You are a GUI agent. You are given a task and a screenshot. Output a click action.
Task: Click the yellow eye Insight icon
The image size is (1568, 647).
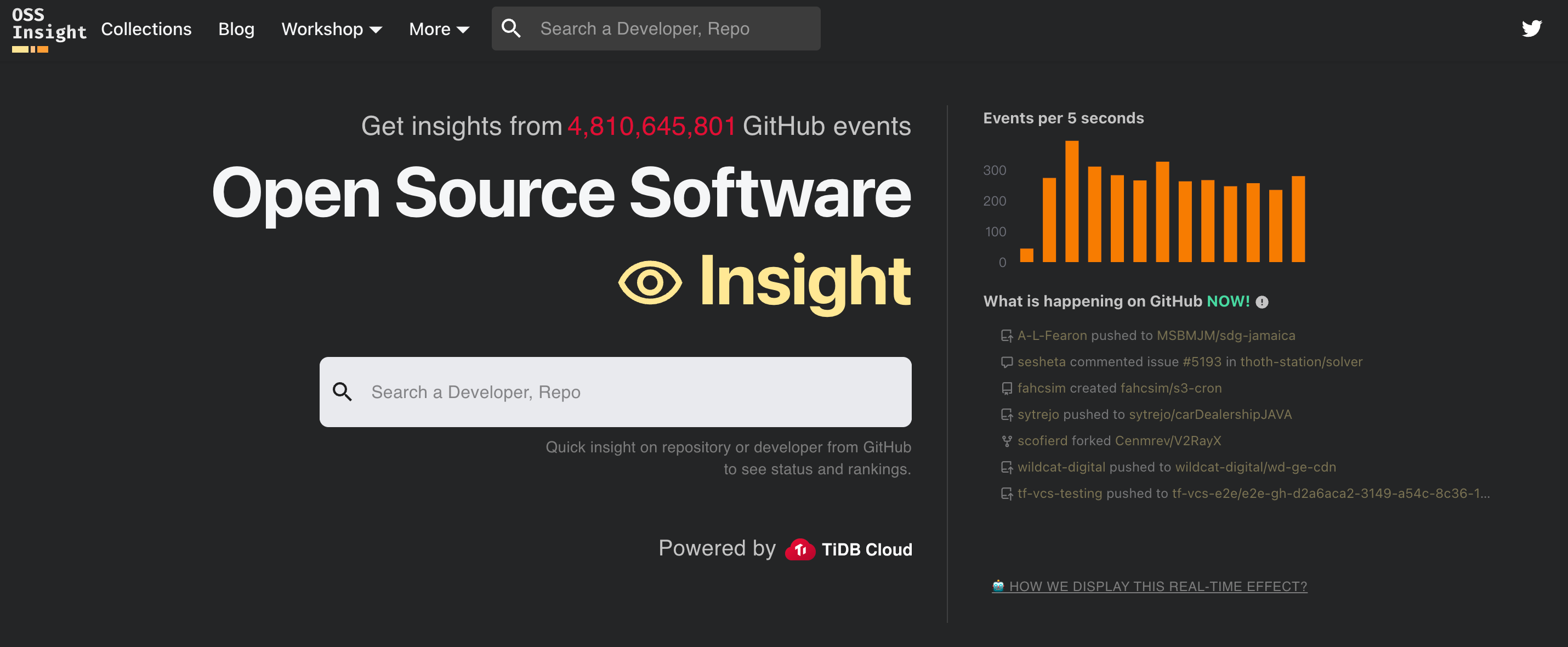pyautogui.click(x=650, y=282)
